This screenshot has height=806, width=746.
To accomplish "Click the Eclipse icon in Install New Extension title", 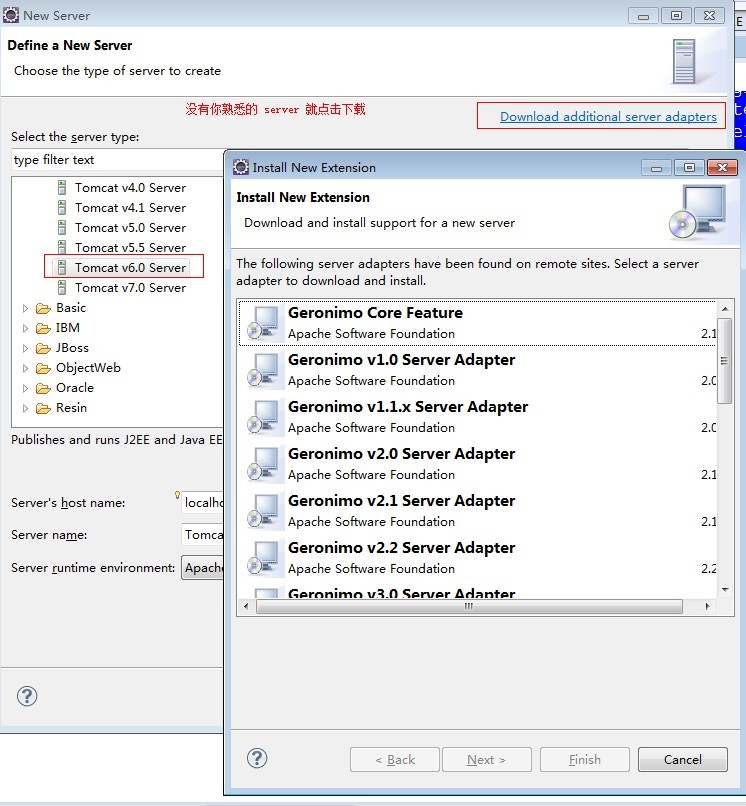I will (x=241, y=167).
